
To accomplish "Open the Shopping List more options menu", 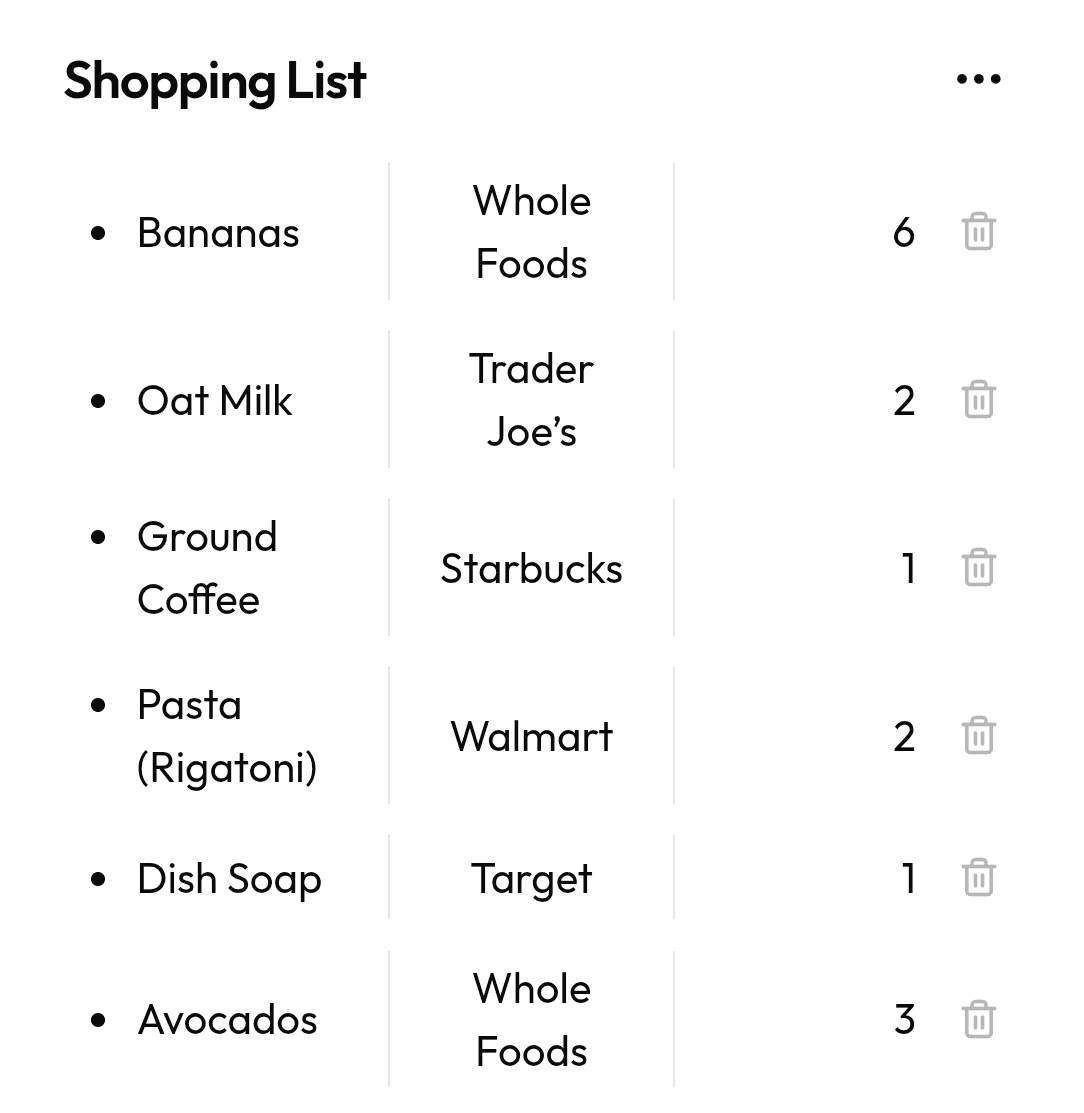I will 978,79.
